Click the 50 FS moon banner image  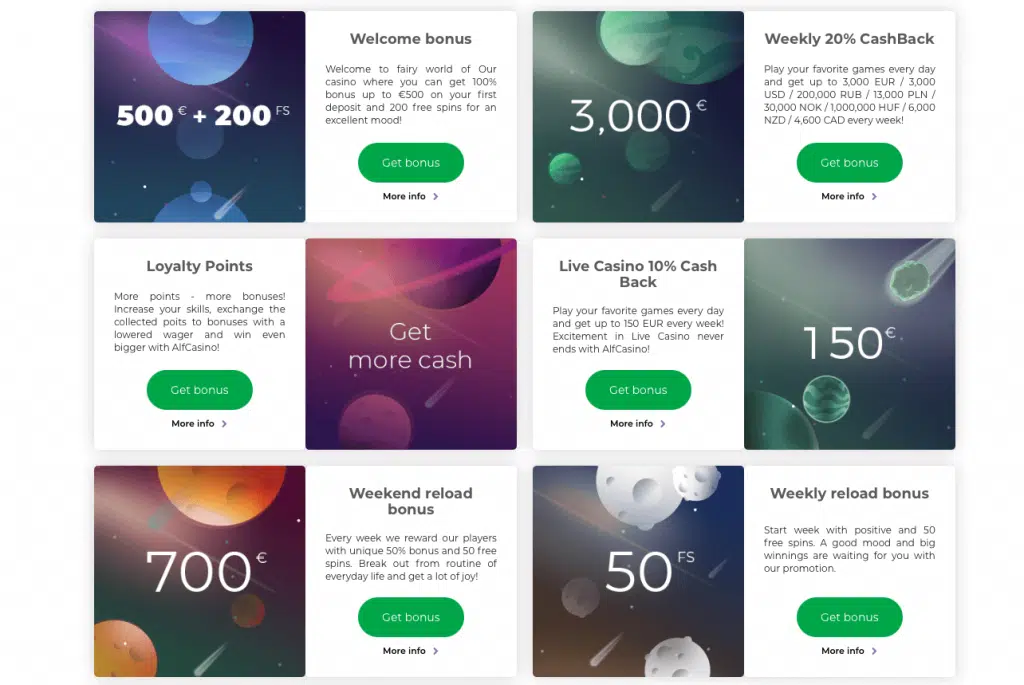tap(638, 571)
